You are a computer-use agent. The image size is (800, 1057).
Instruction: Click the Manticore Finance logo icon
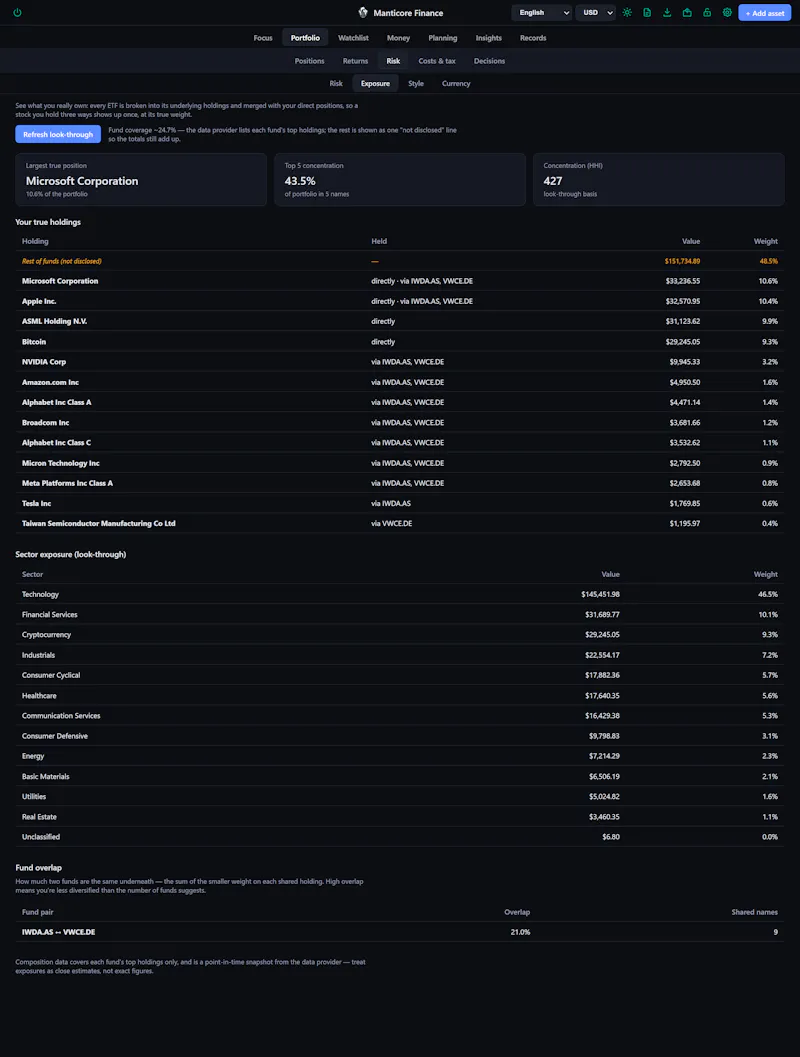(x=363, y=12)
